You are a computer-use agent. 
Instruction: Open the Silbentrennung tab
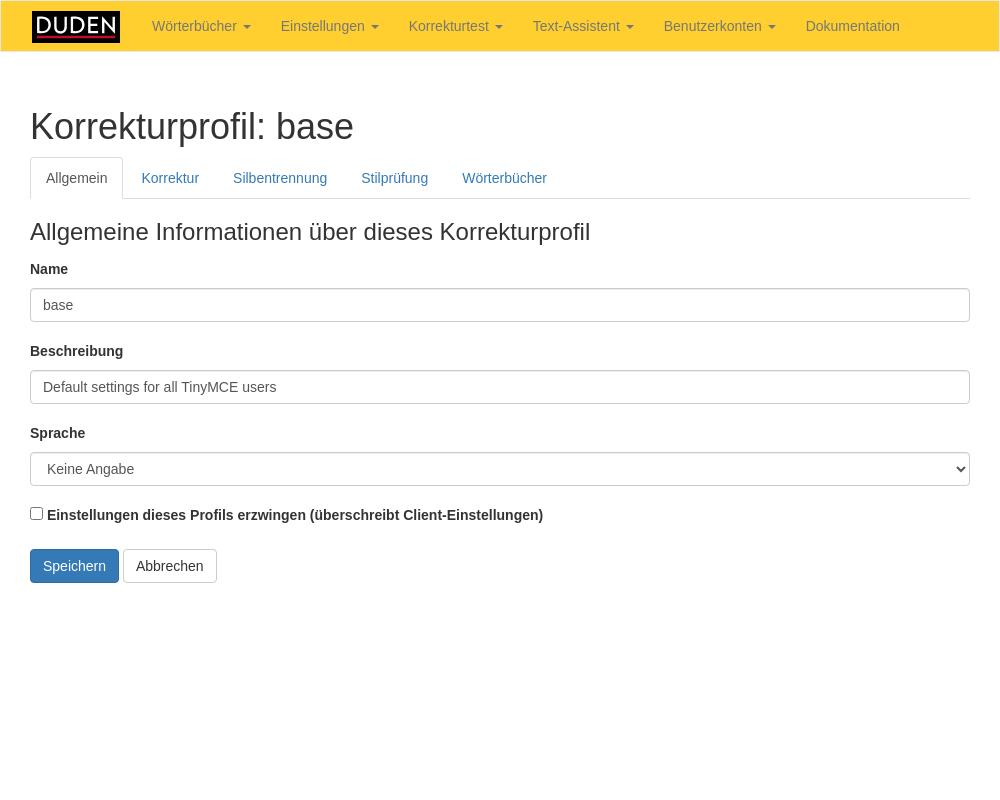pos(280,178)
